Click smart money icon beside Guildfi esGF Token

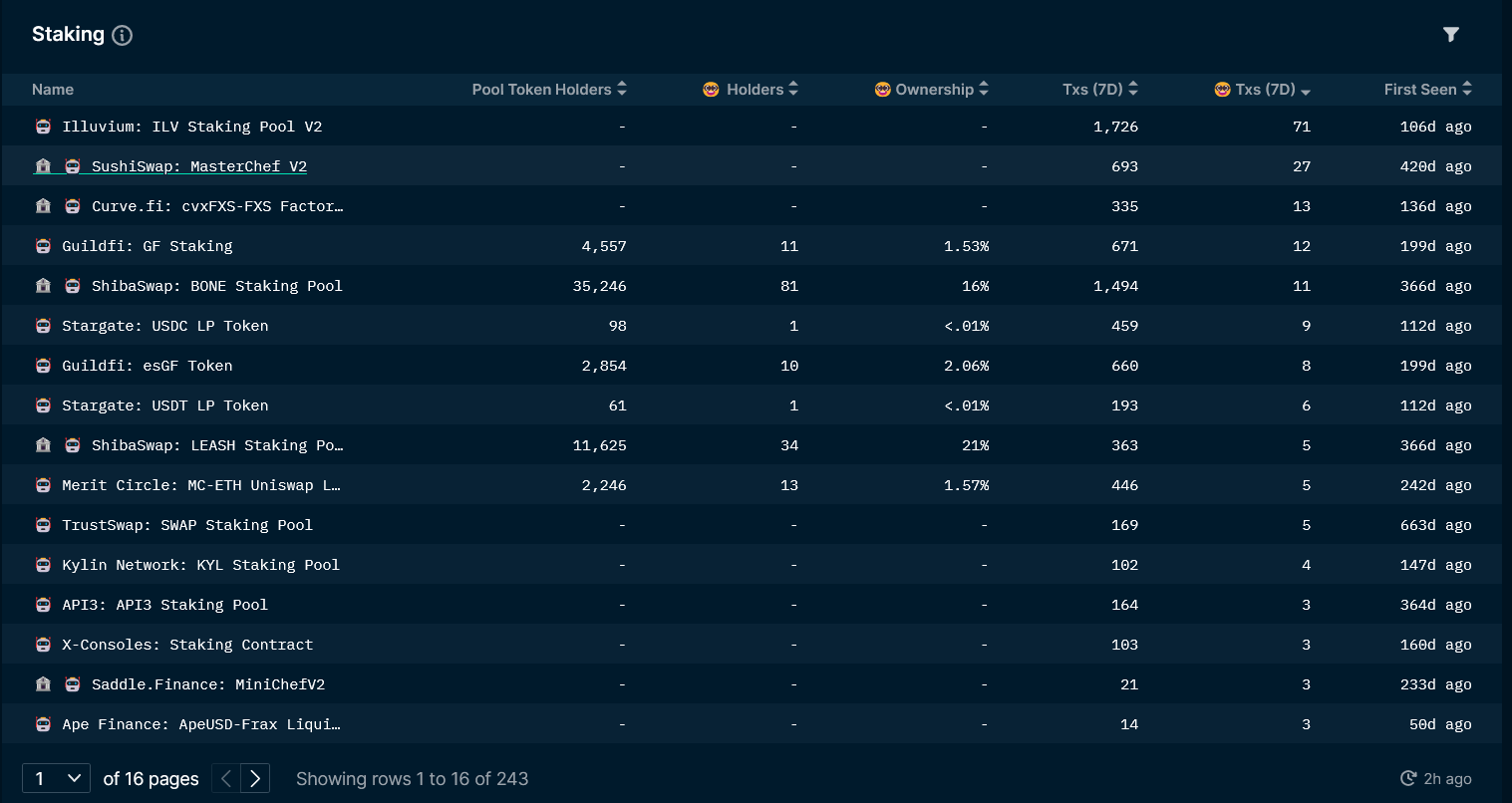click(x=43, y=366)
